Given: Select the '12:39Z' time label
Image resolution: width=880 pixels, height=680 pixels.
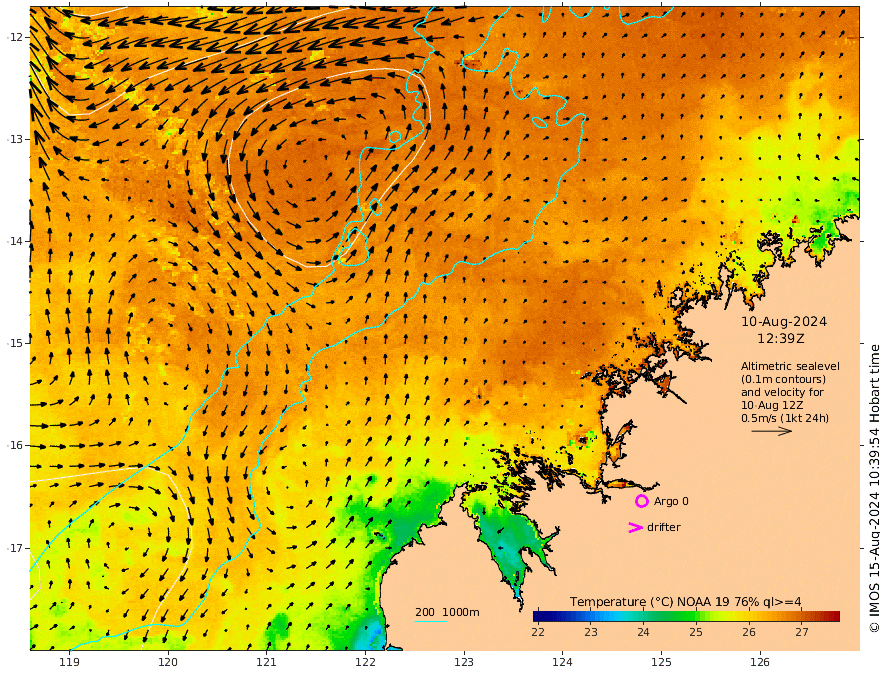Looking at the screenshot, I should [x=781, y=339].
